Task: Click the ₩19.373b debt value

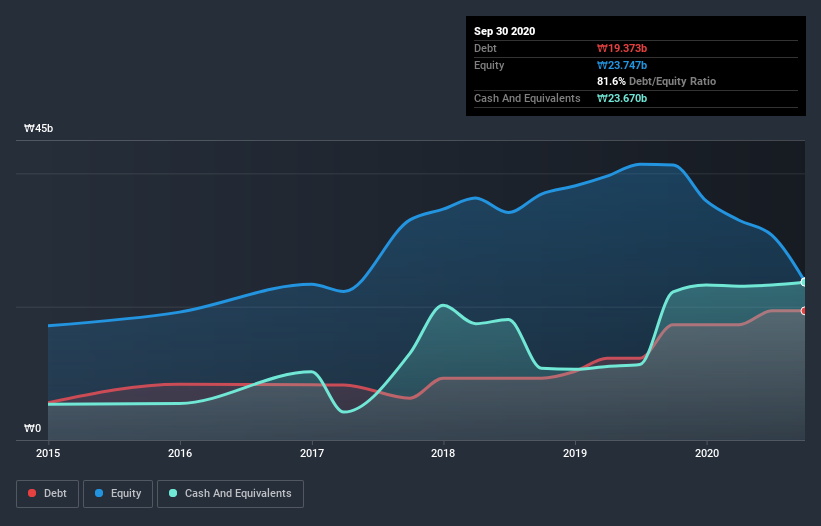Action: coord(622,48)
